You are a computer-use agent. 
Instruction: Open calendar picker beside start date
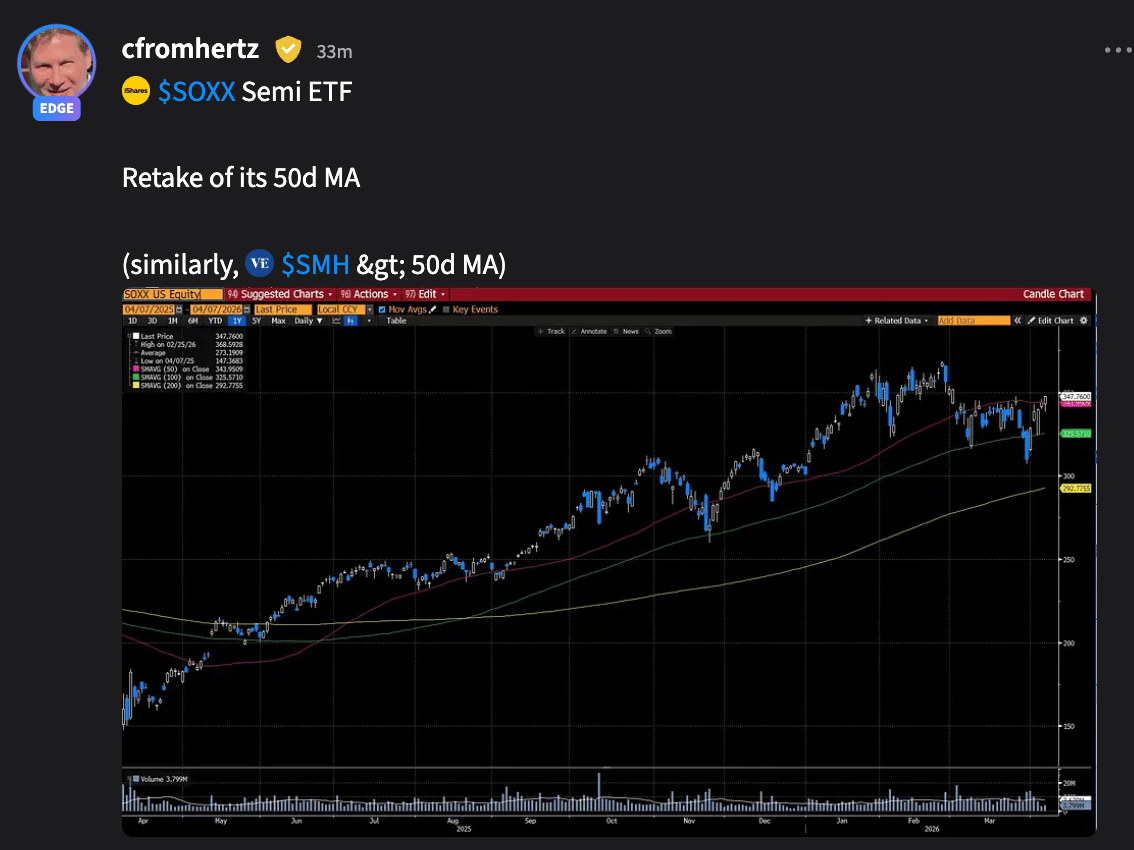click(179, 310)
